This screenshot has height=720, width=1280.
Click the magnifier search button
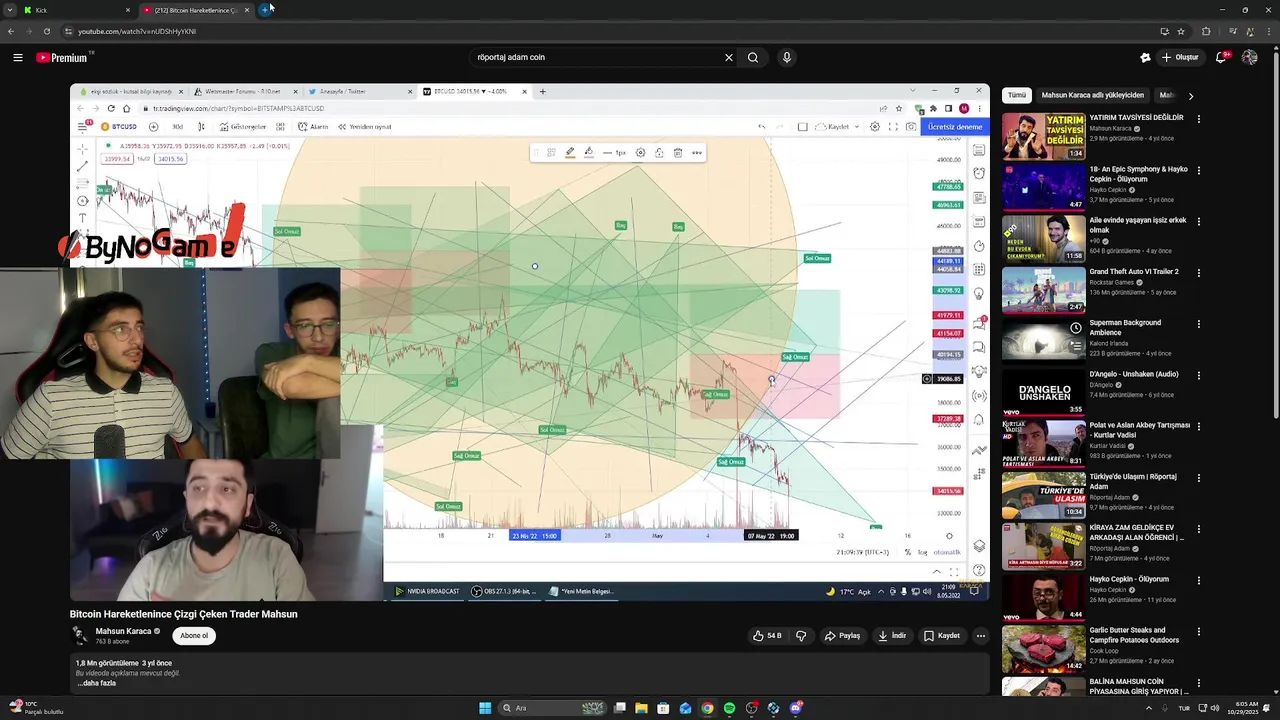(x=753, y=57)
